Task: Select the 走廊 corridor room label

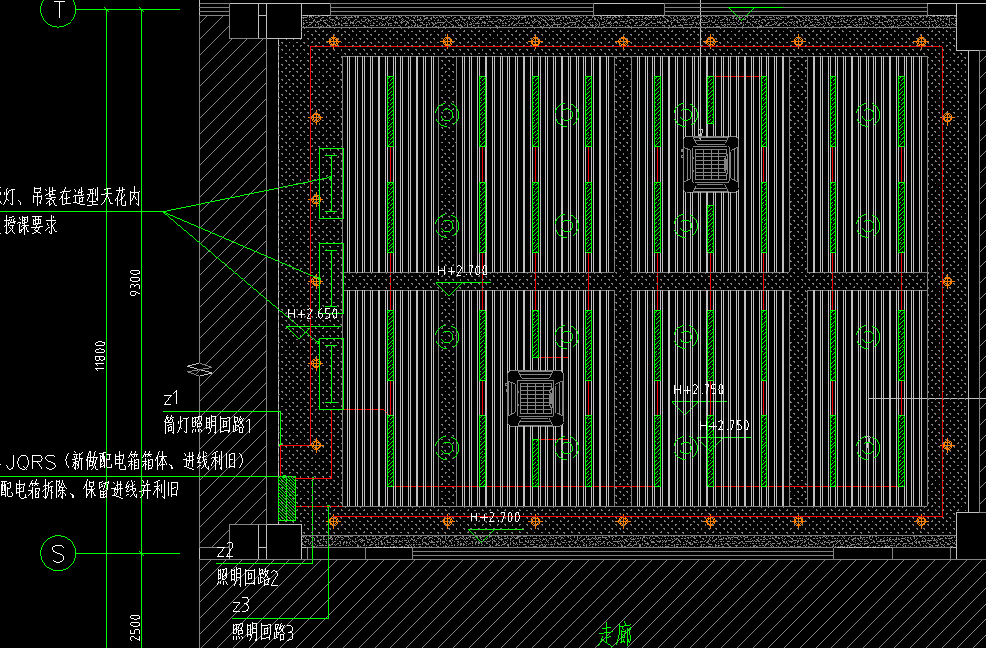Action: (x=615, y=635)
